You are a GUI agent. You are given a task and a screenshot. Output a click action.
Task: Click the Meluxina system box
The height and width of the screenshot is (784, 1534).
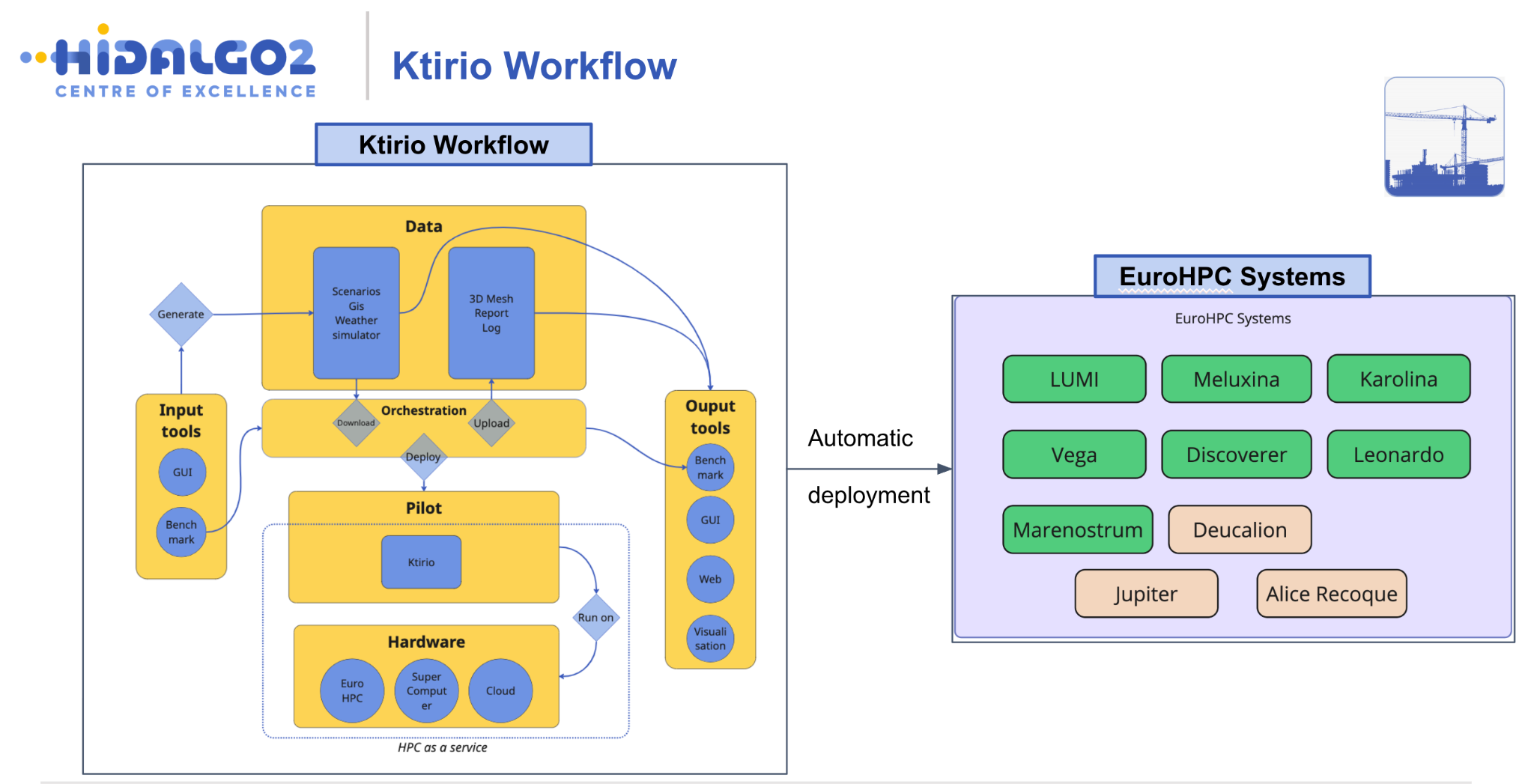pyautogui.click(x=1237, y=380)
